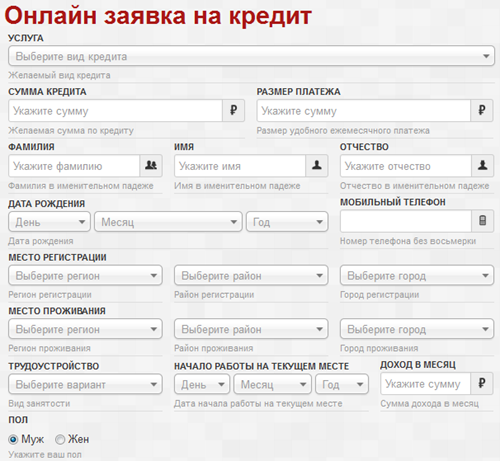Screen dimensions: 500x461
Task: Click the ruble icon beside Доход в месяц
Action: (x=482, y=383)
